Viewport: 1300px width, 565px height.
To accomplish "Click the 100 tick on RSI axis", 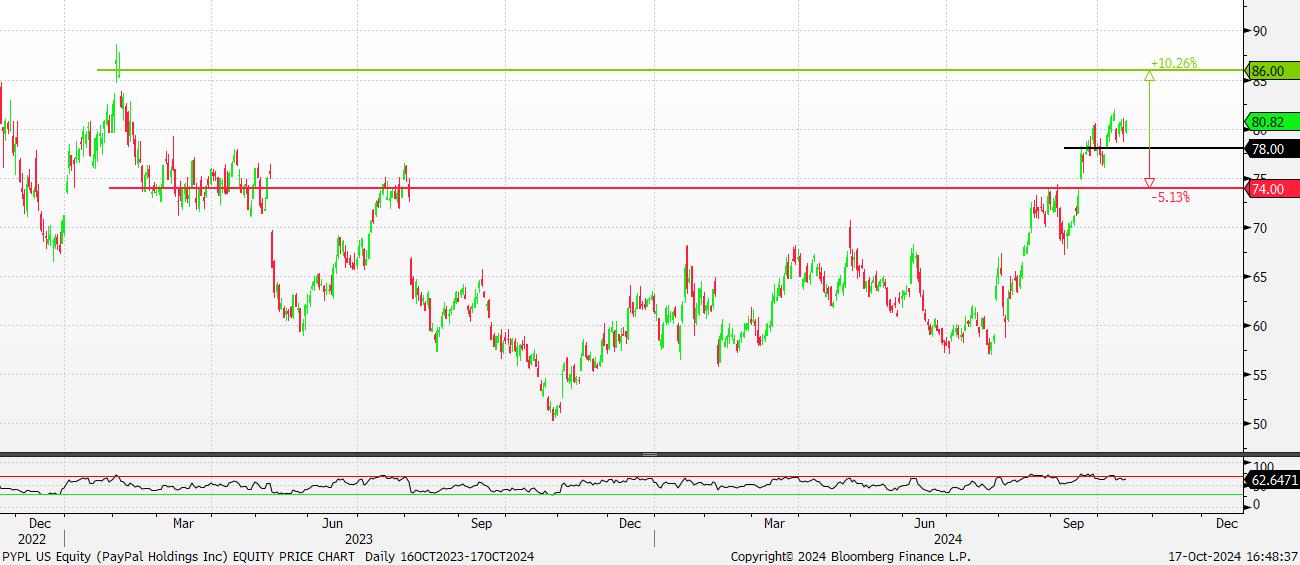I will (x=1262, y=467).
